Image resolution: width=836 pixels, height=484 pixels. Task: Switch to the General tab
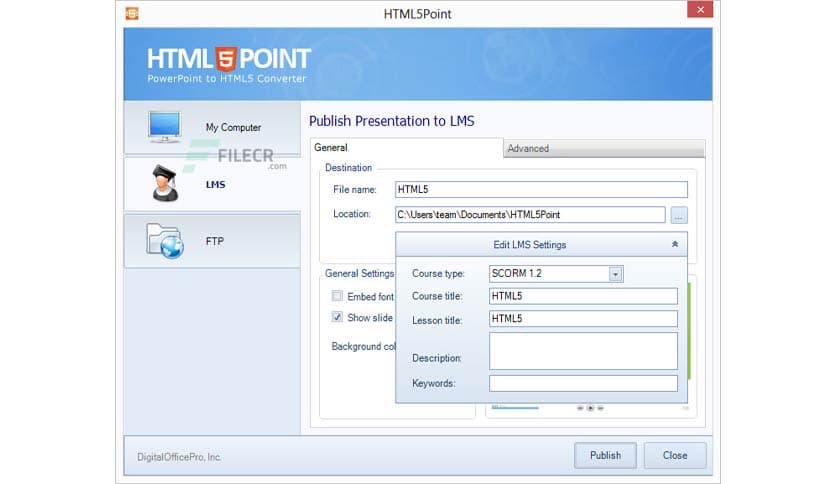click(406, 148)
